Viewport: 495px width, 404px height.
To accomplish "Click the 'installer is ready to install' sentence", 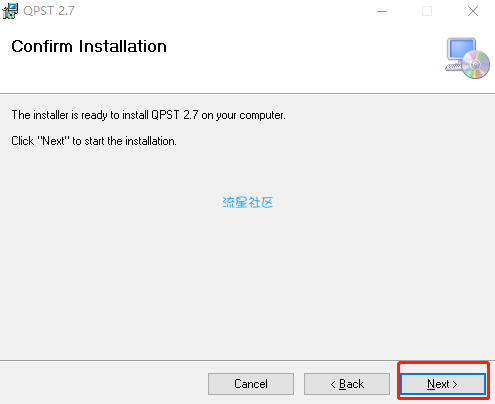I will pos(149,115).
